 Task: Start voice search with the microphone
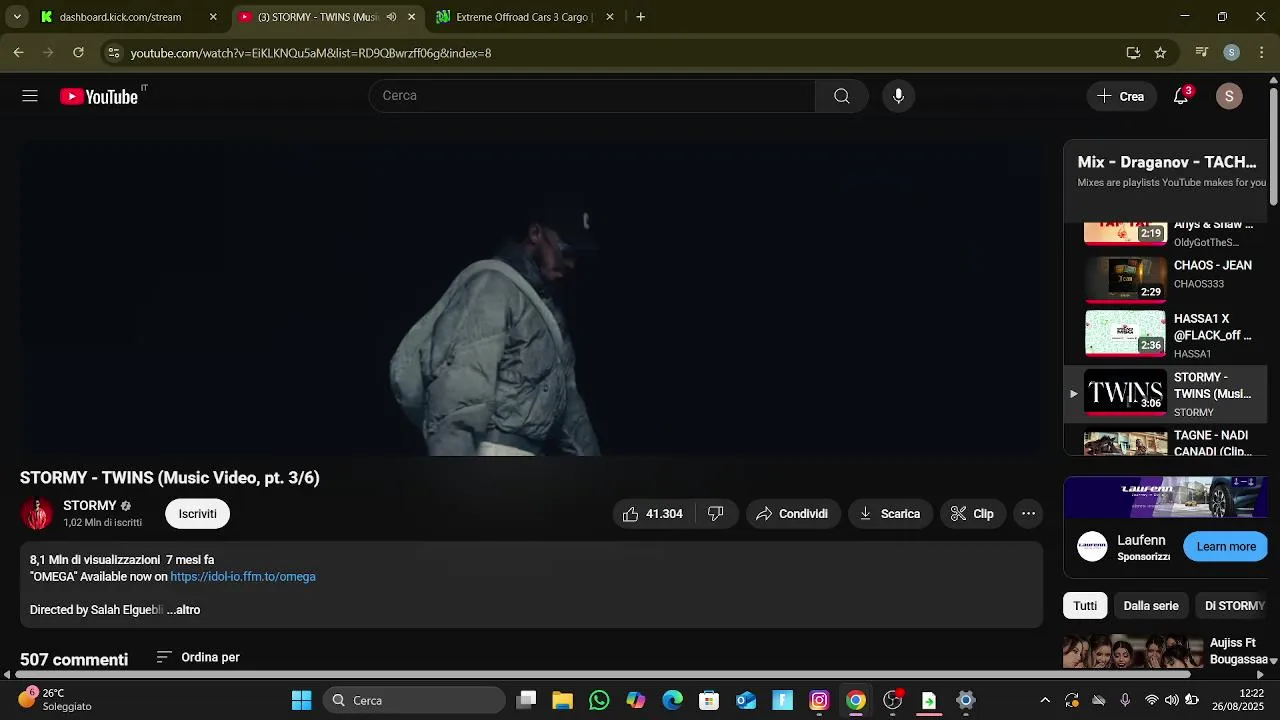(898, 96)
